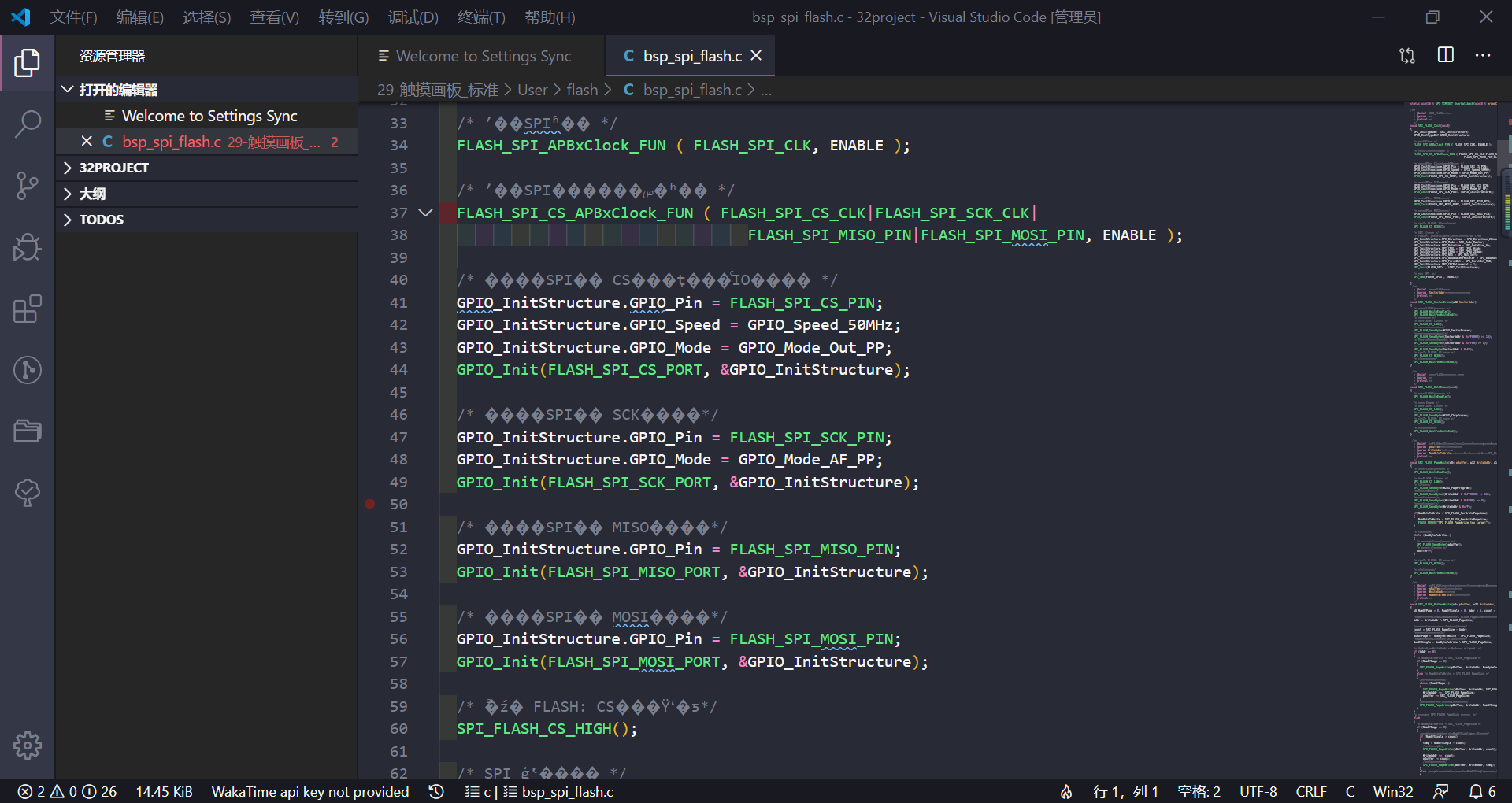This screenshot has width=1512, height=803.
Task: Open the 查看(V) menu
Action: click(275, 17)
